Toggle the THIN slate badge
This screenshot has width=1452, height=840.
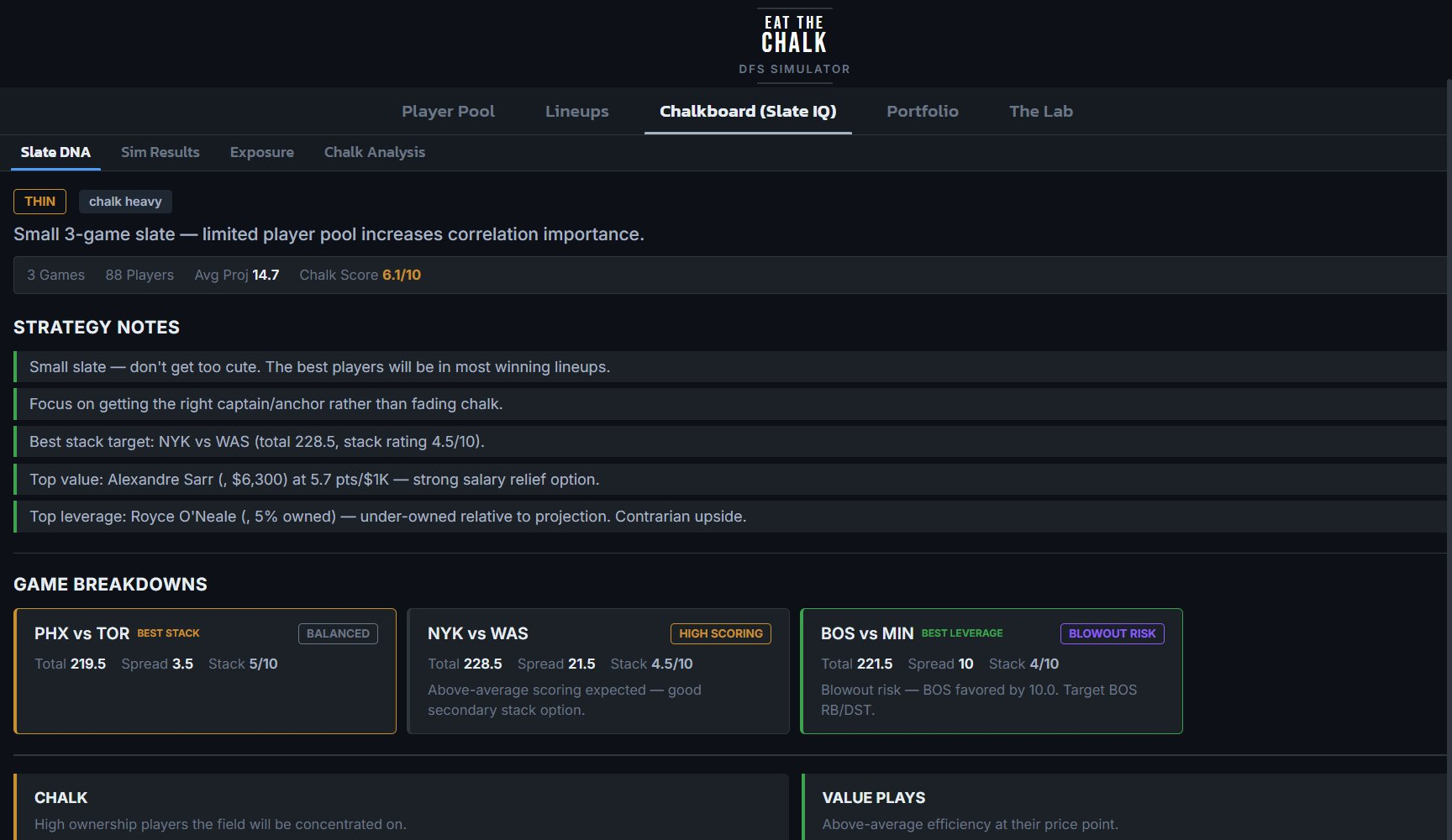click(39, 201)
